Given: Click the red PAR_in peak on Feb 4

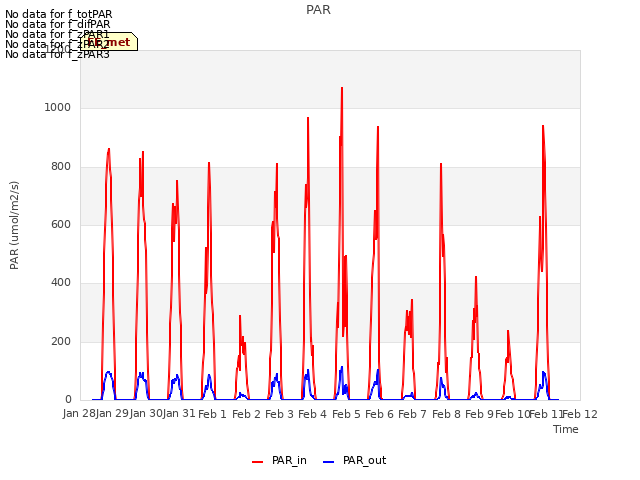Looking at the screenshot, I should coord(308,118).
